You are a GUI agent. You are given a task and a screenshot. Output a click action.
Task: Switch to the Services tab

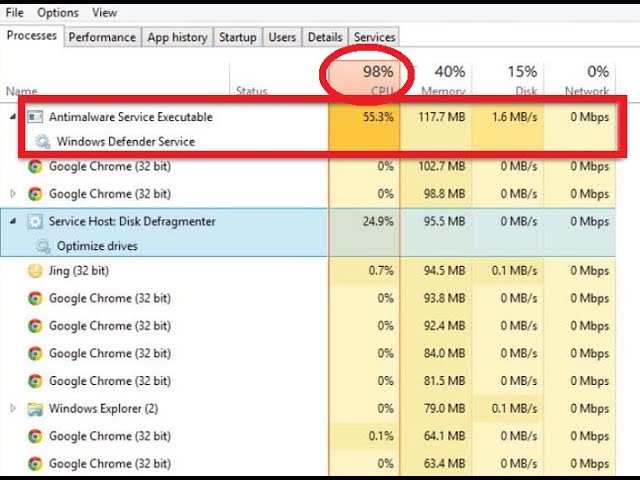point(374,37)
